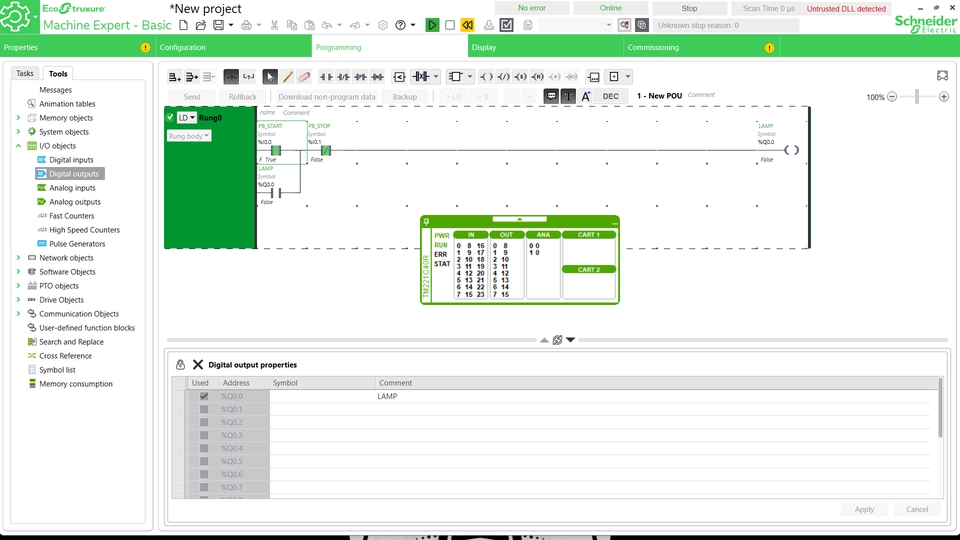Insert a set coil
Screen dimensions: 960x540
[520, 77]
